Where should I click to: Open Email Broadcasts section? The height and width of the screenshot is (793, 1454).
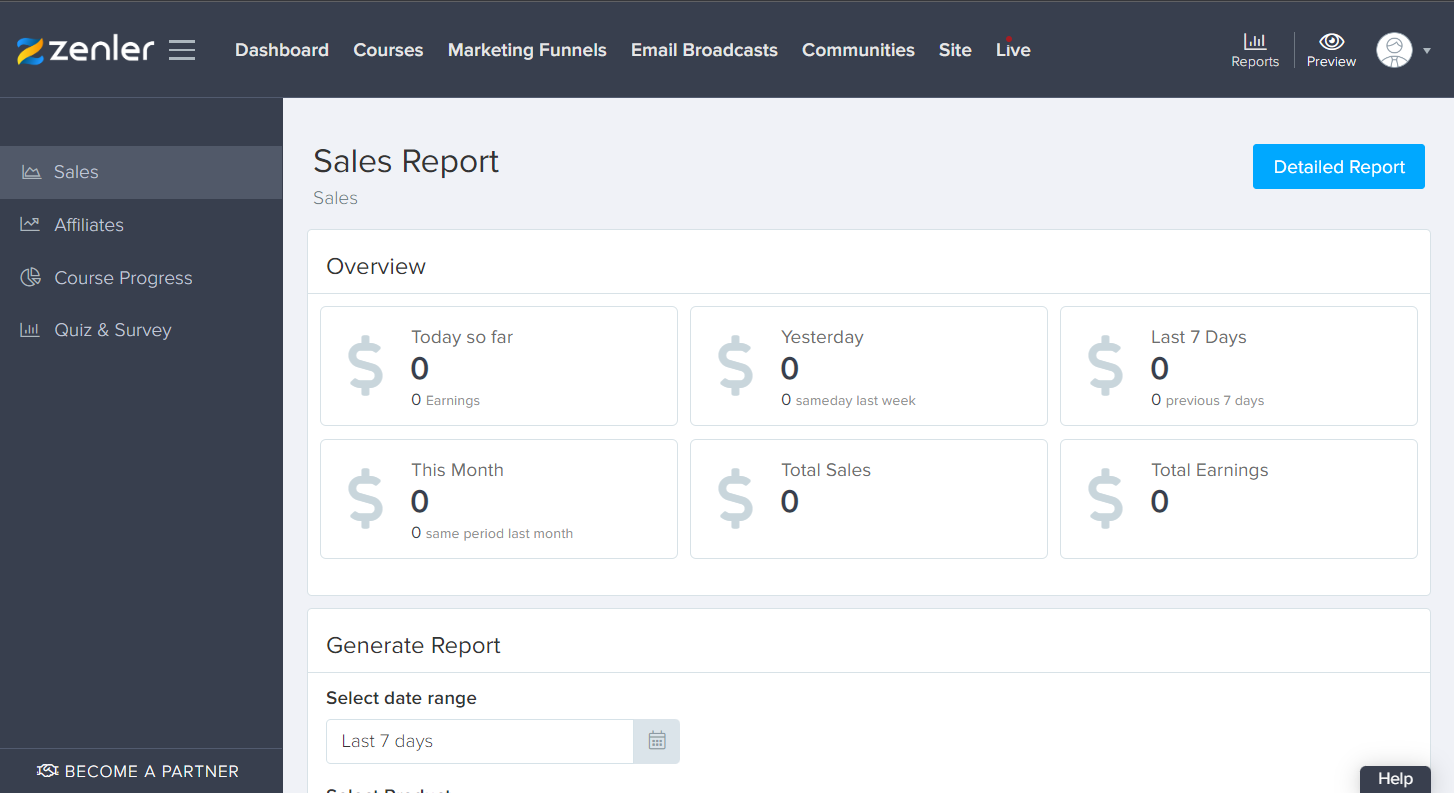pyautogui.click(x=704, y=50)
